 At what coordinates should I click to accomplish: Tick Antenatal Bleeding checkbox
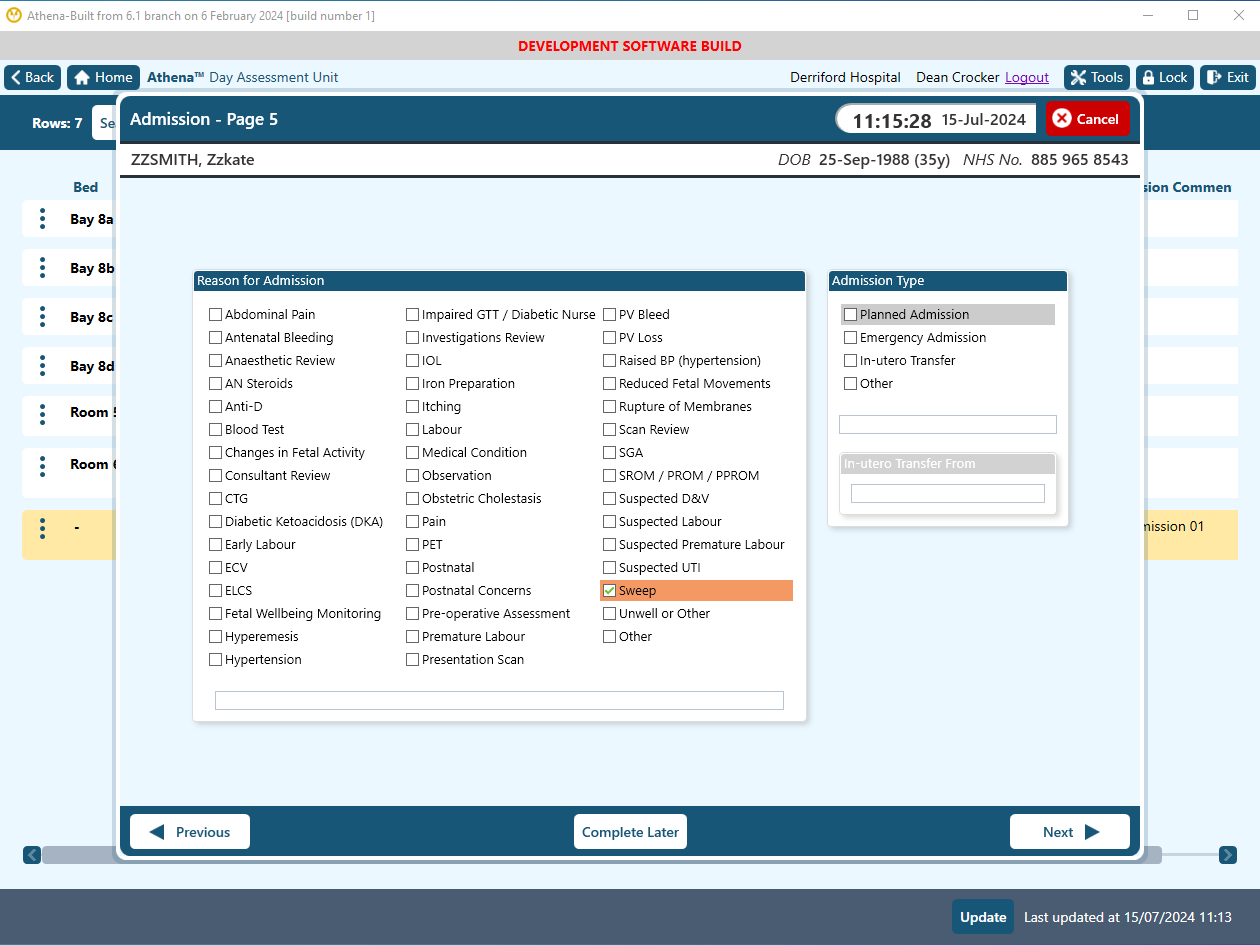[x=215, y=337]
